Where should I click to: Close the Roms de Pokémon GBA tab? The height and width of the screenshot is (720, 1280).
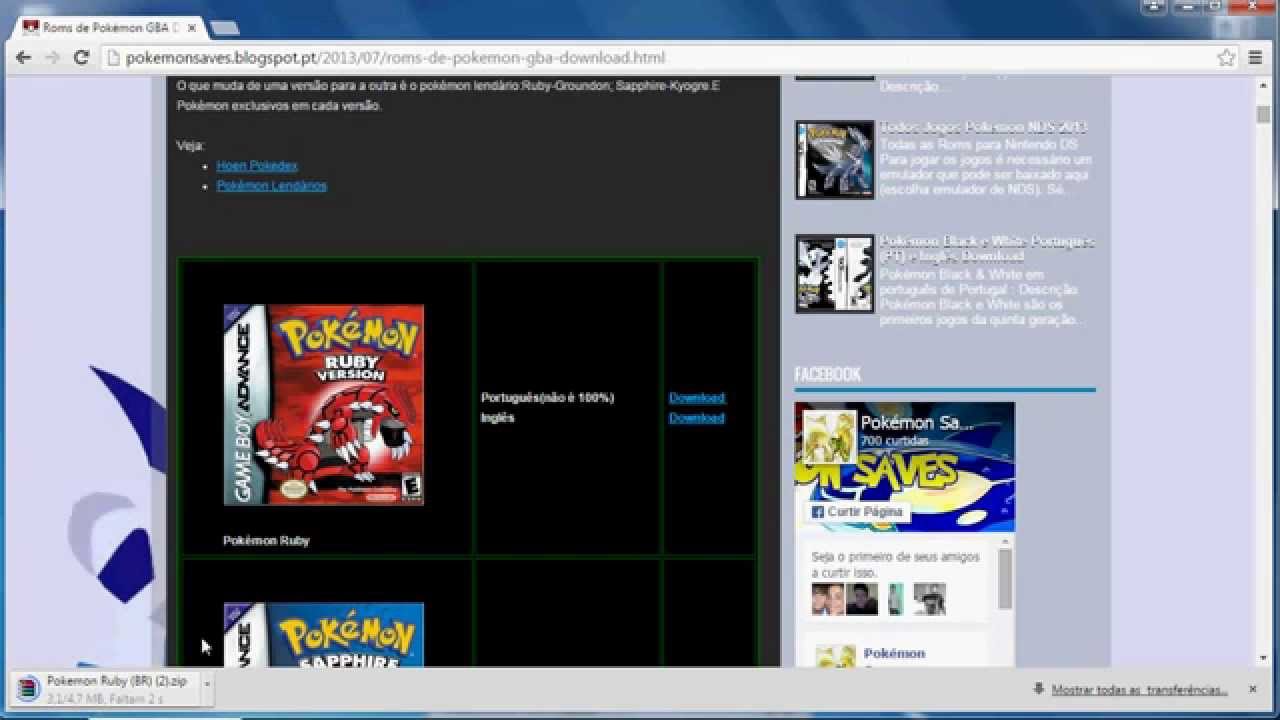pyautogui.click(x=190, y=28)
